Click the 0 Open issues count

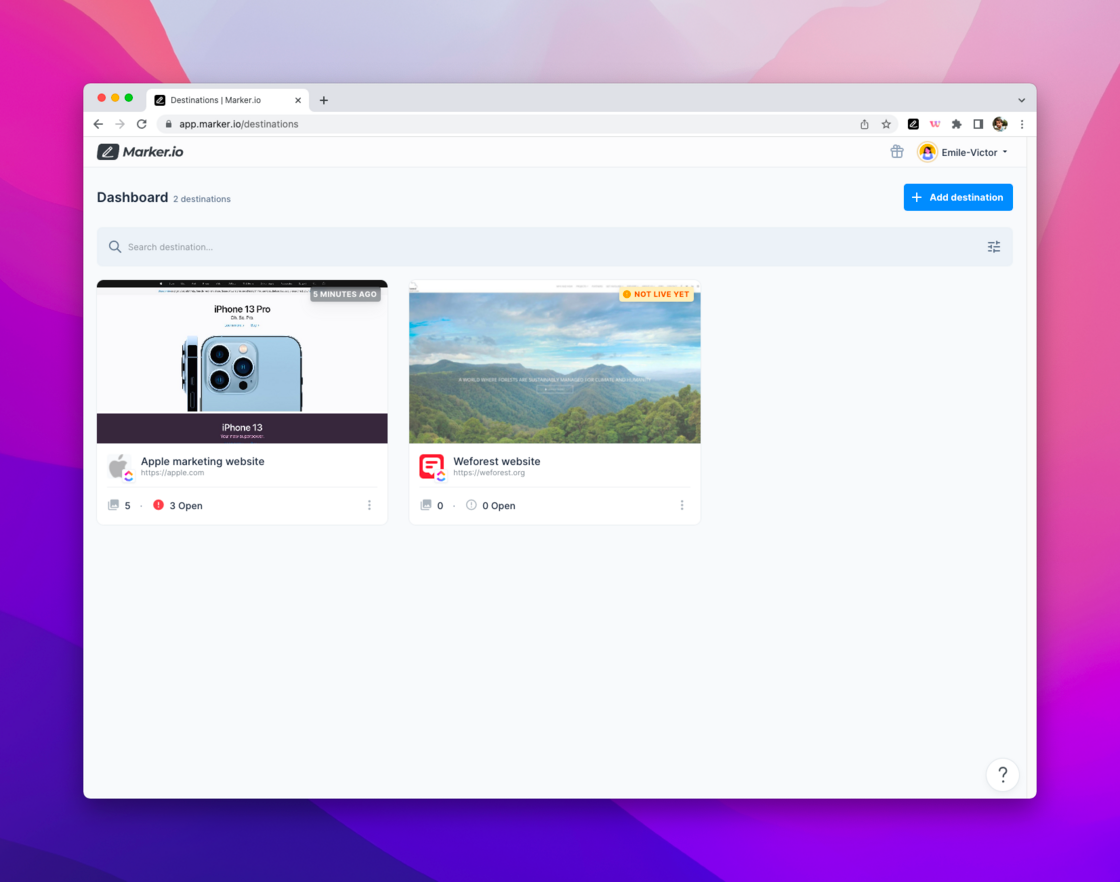pos(499,506)
